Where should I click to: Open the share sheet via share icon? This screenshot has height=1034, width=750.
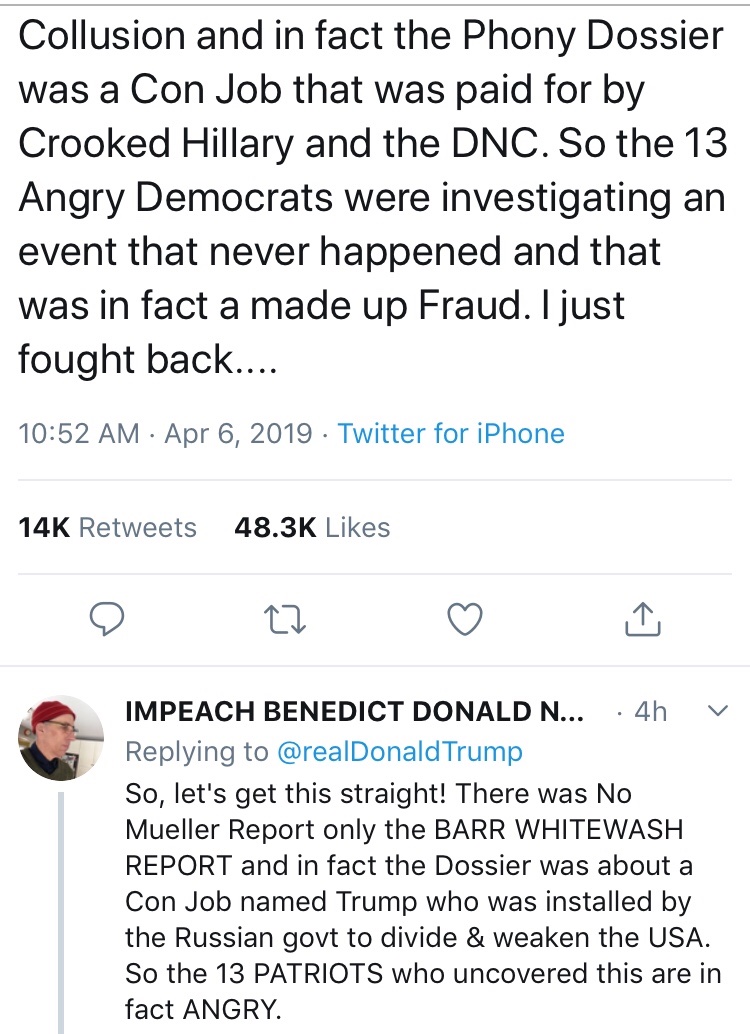click(x=642, y=620)
